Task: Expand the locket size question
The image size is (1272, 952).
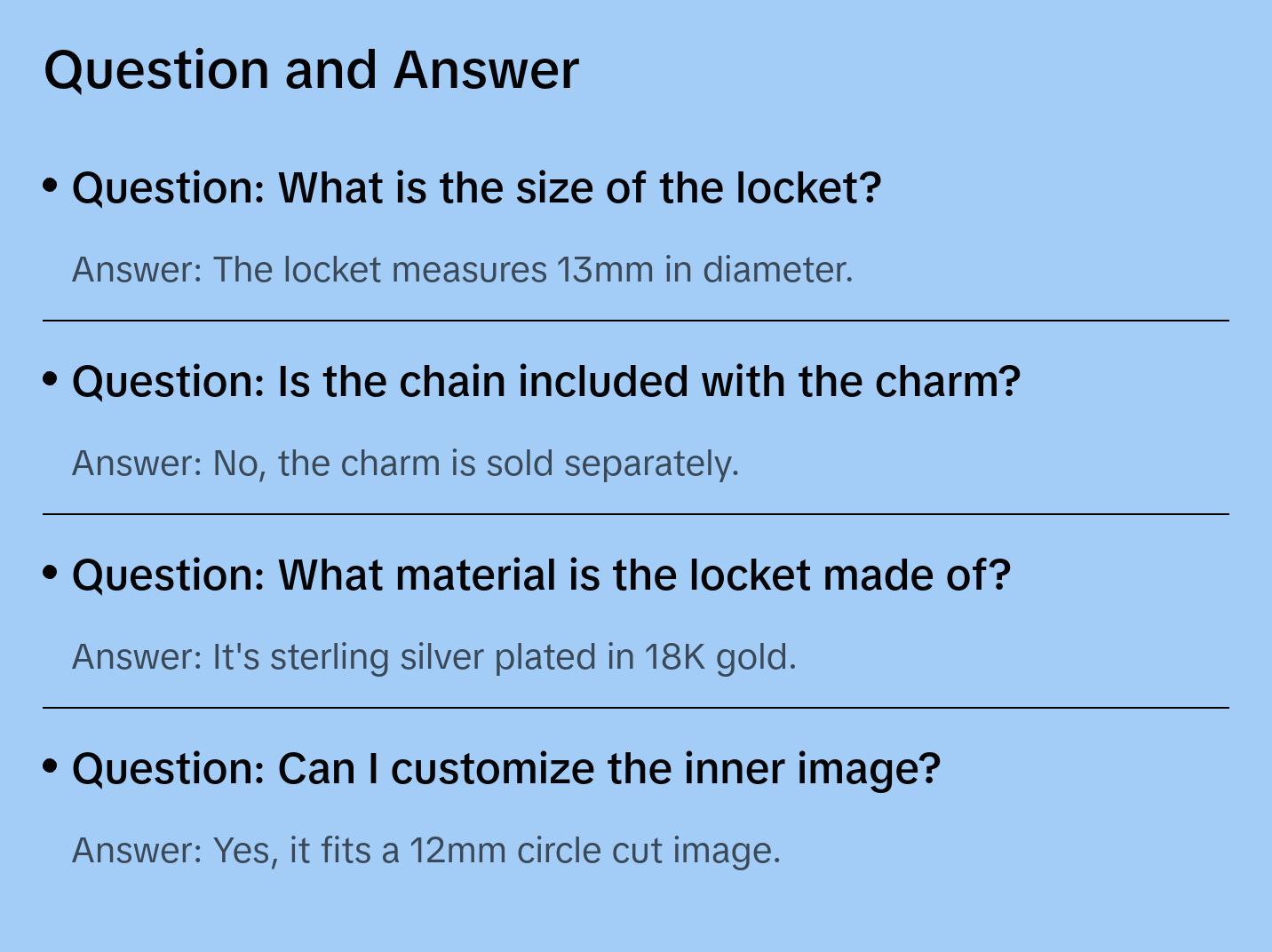Action: [476, 188]
